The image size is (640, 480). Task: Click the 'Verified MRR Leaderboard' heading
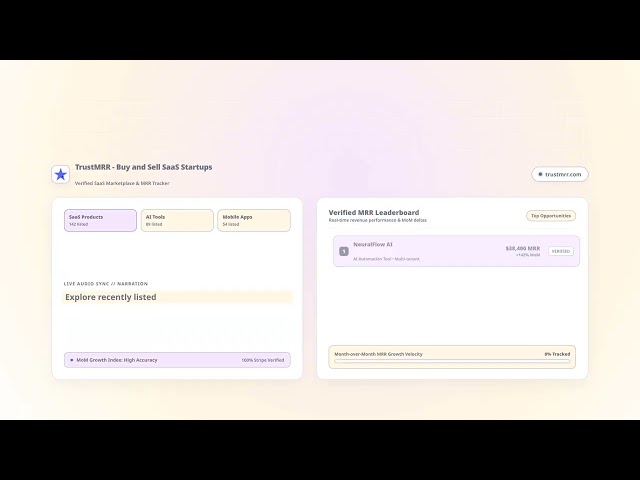[x=374, y=212]
